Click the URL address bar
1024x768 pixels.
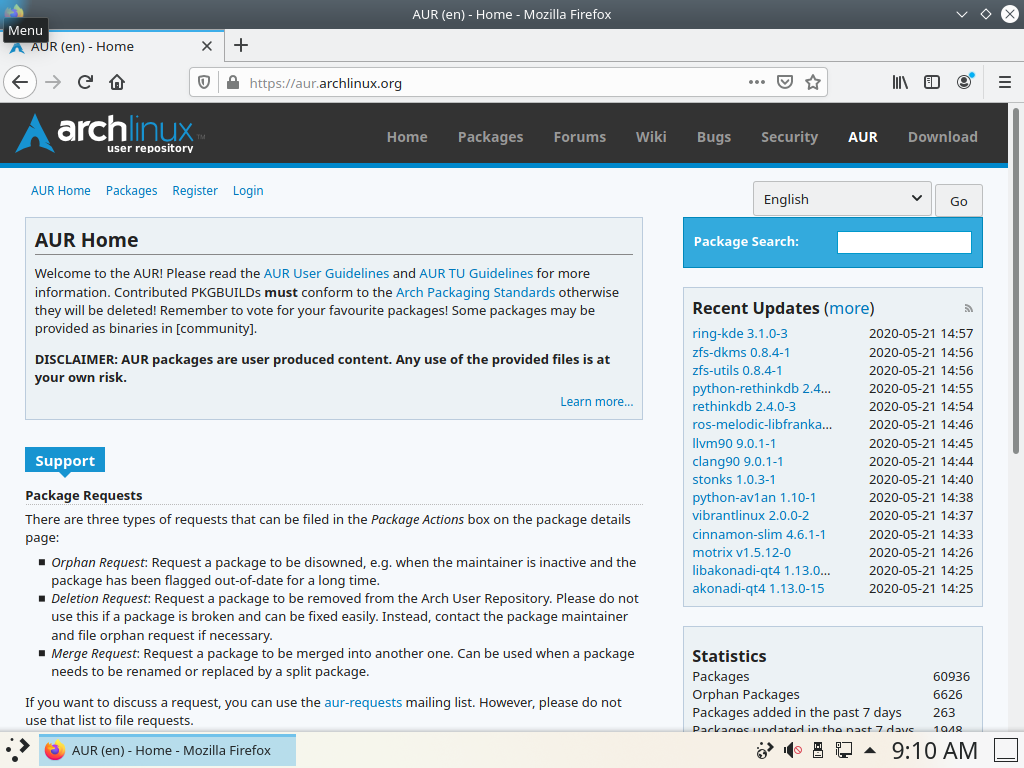tap(494, 83)
